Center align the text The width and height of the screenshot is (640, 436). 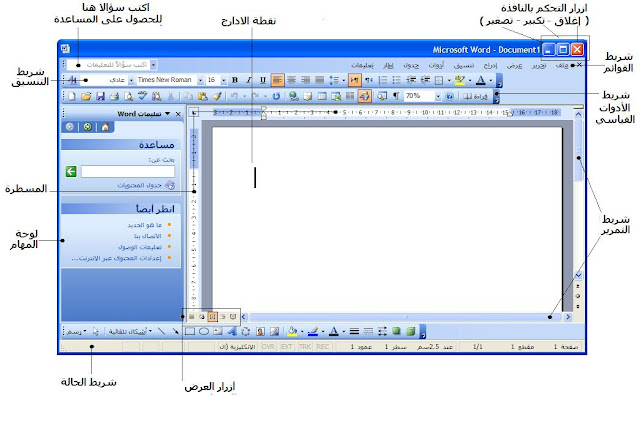[x=291, y=80]
